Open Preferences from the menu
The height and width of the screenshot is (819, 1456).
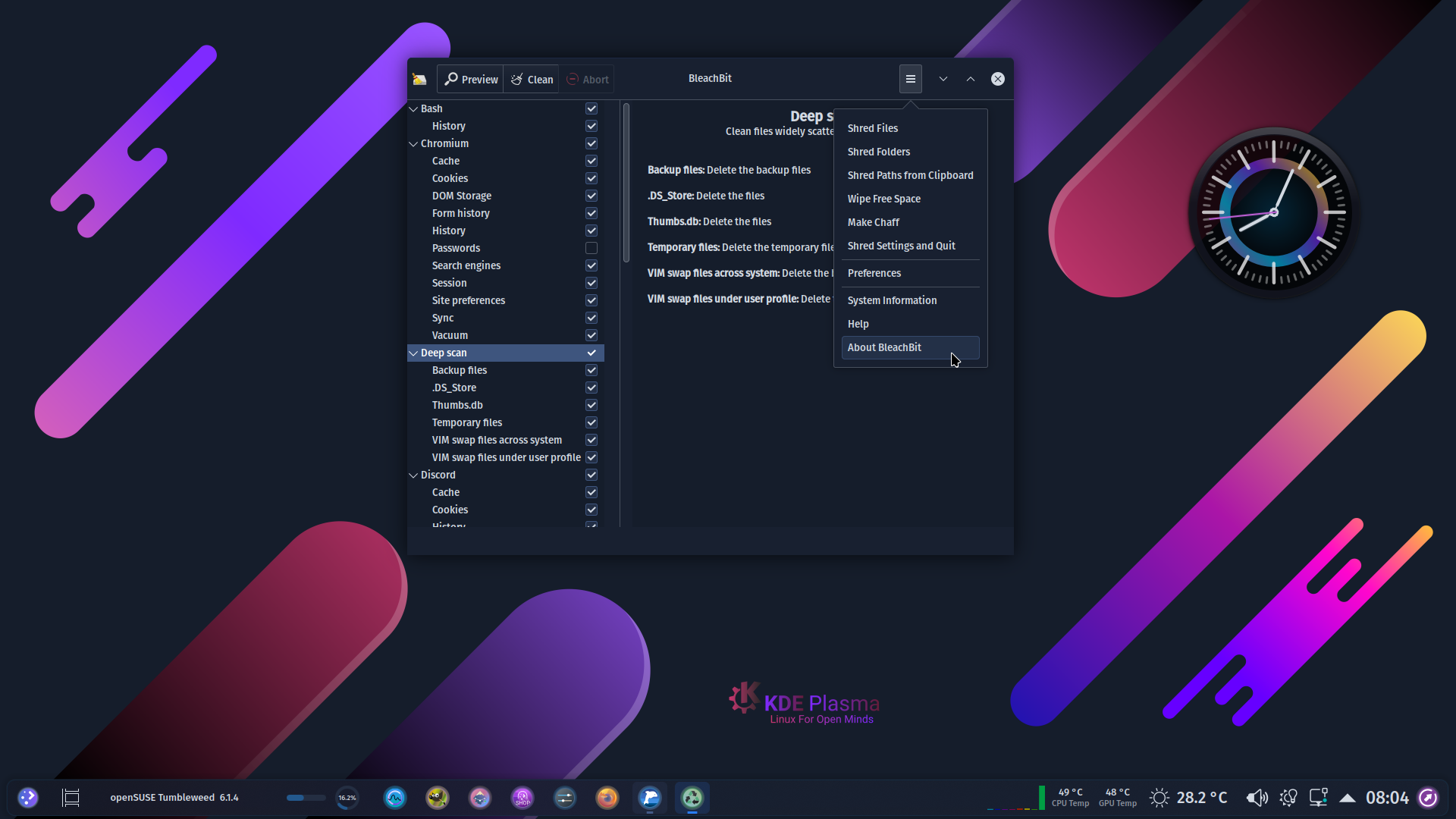pyautogui.click(x=910, y=274)
